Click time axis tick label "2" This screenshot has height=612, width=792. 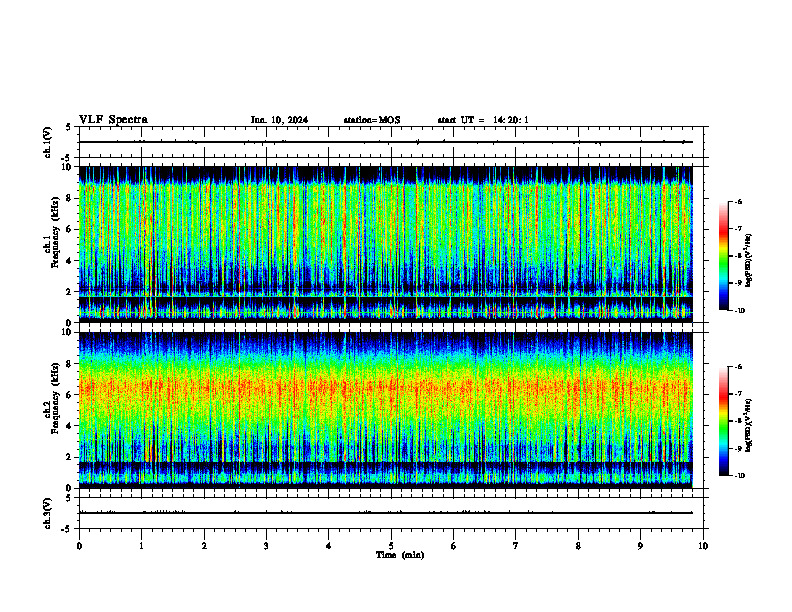coord(204,546)
